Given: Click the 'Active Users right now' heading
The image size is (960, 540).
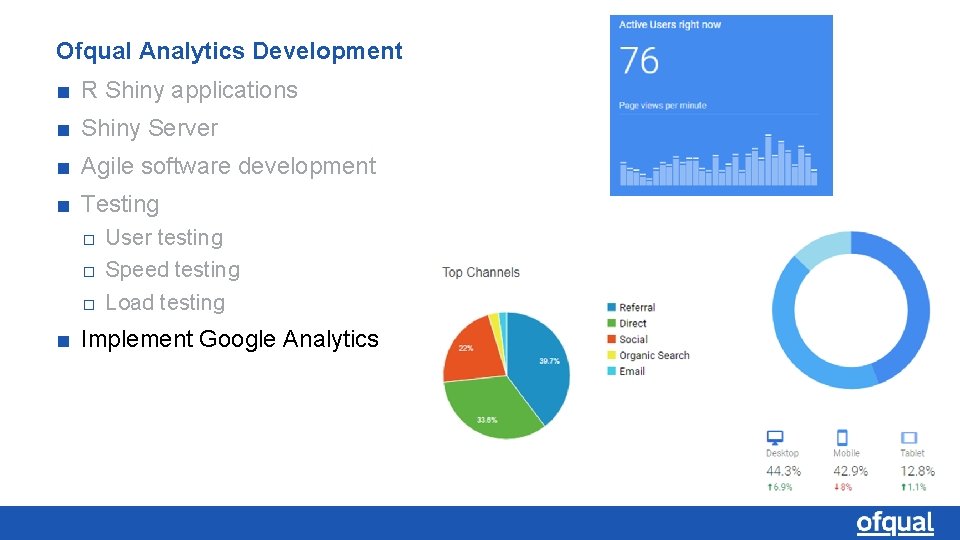Looking at the screenshot, I should point(670,24).
